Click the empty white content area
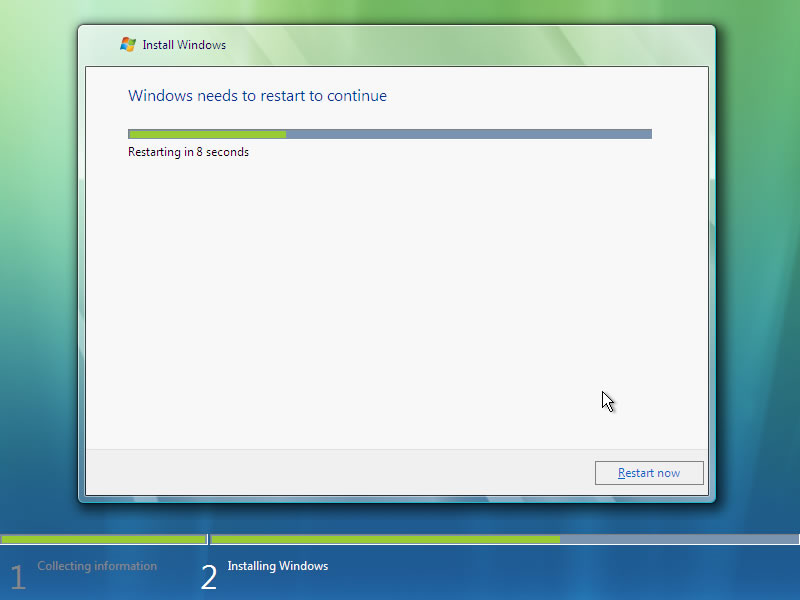The width and height of the screenshot is (800, 600). (x=400, y=300)
